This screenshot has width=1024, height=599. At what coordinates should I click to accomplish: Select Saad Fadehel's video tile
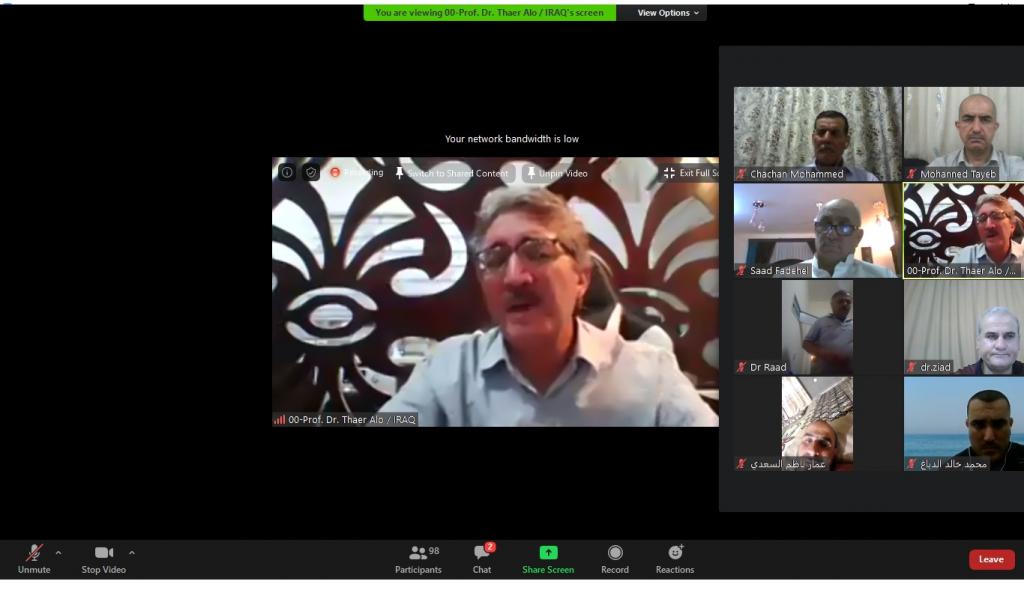pyautogui.click(x=817, y=229)
